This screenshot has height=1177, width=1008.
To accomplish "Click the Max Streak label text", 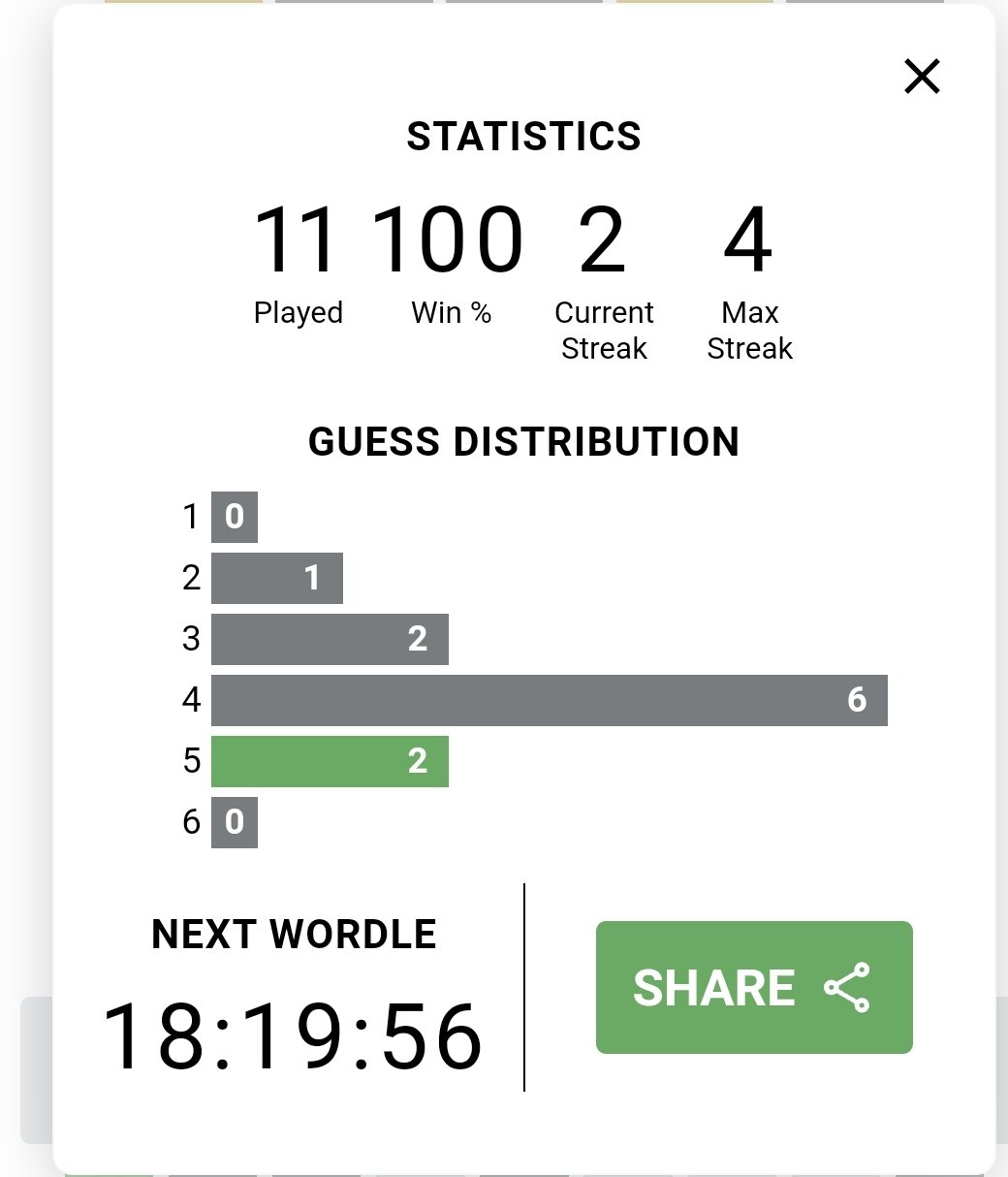I will [x=749, y=331].
